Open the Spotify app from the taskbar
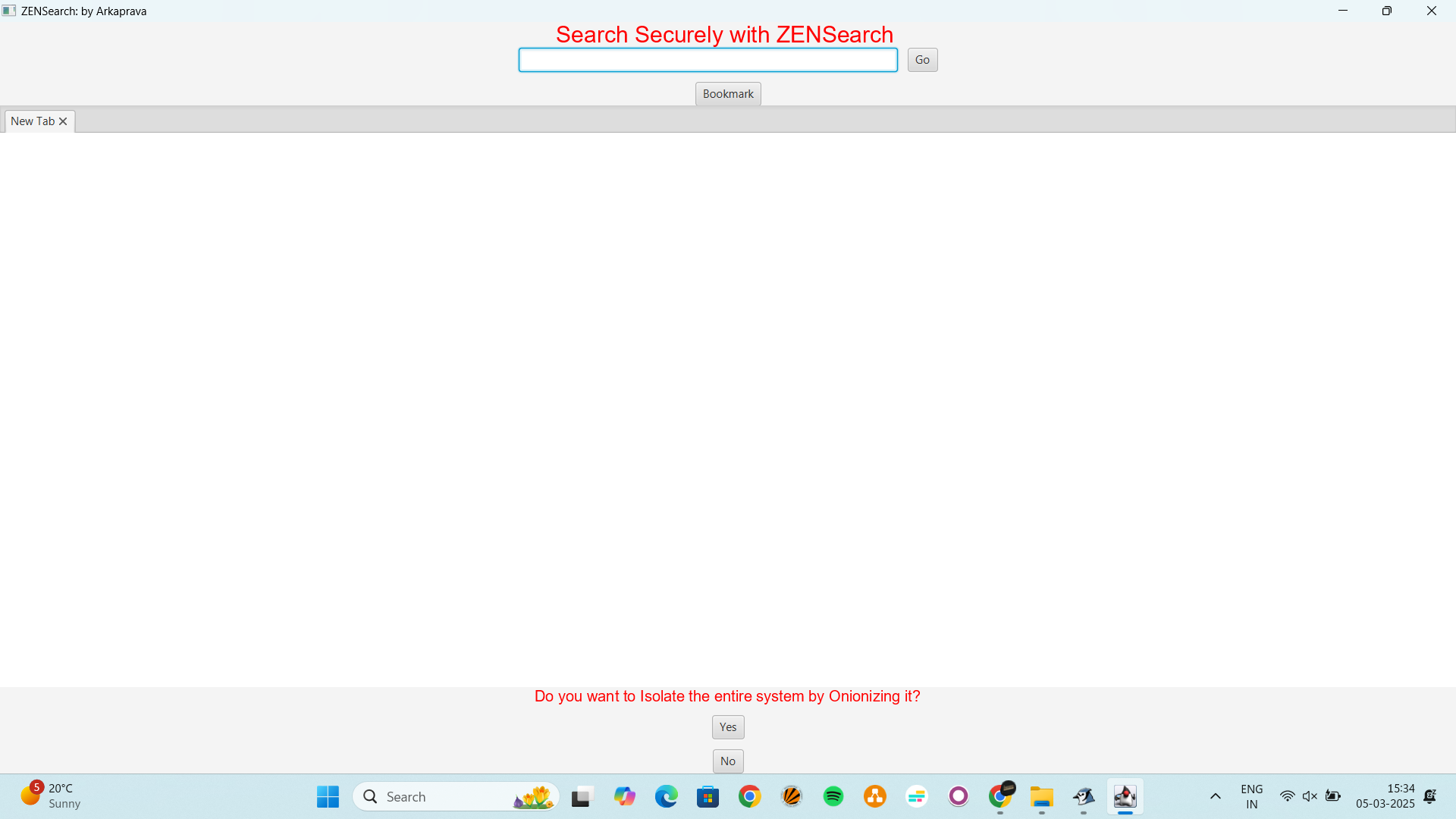 (x=833, y=796)
